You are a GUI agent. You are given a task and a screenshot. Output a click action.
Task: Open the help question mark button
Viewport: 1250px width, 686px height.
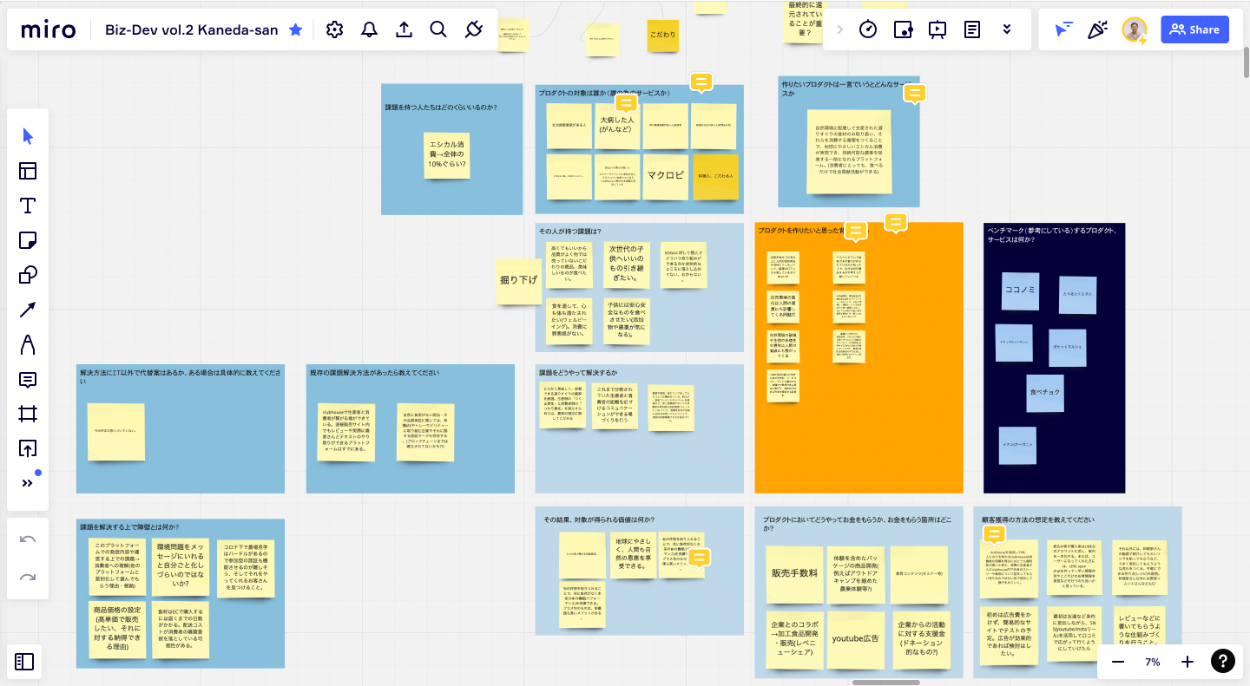tap(1222, 661)
